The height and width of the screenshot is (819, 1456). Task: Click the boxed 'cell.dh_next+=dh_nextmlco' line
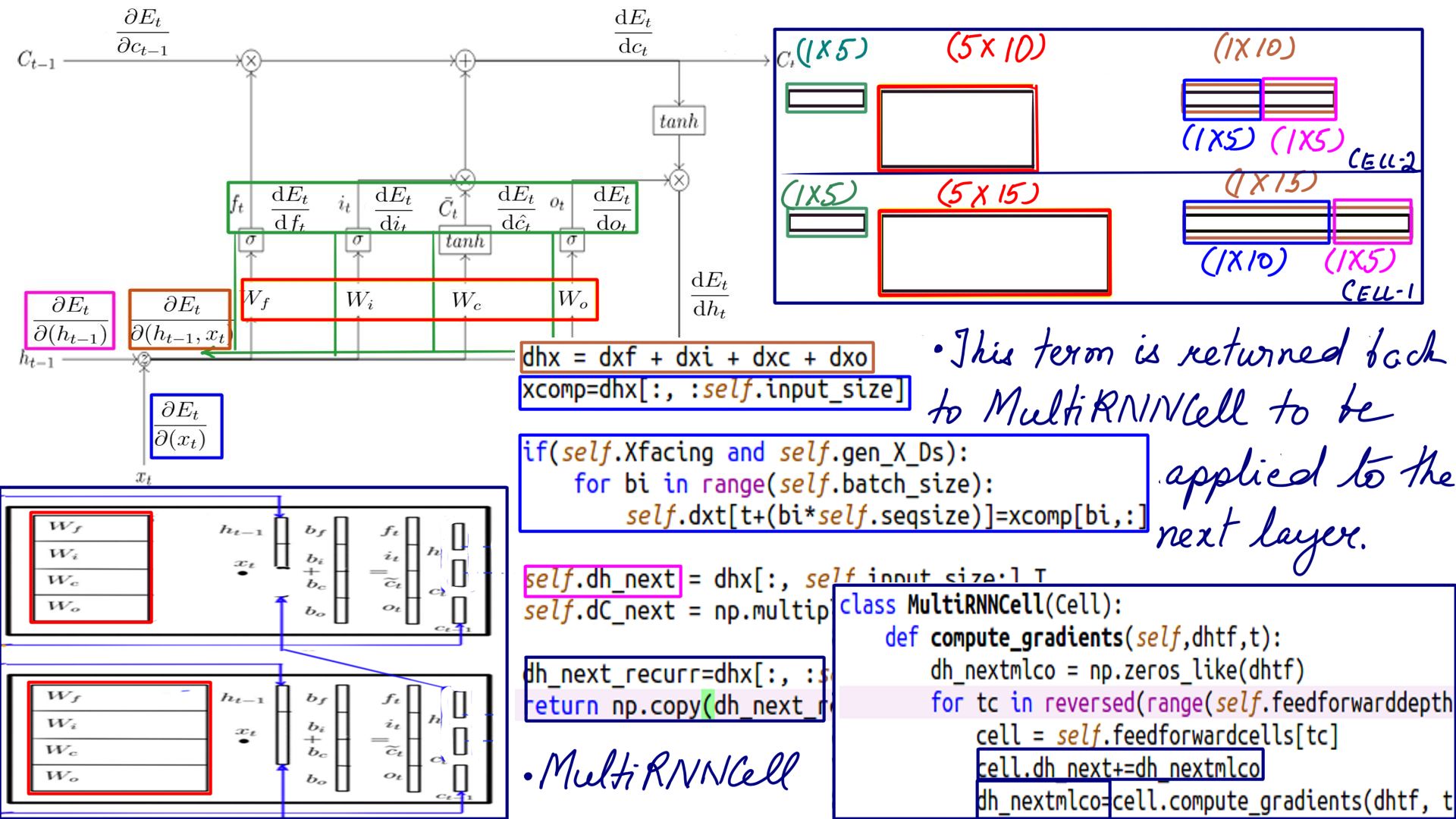1119,767
